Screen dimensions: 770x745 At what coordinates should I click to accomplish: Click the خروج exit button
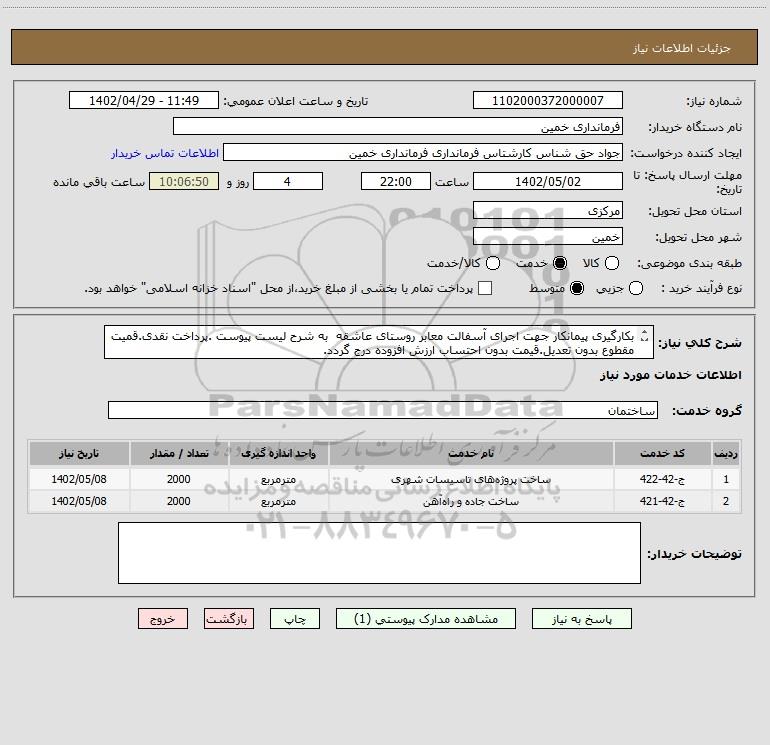[163, 619]
